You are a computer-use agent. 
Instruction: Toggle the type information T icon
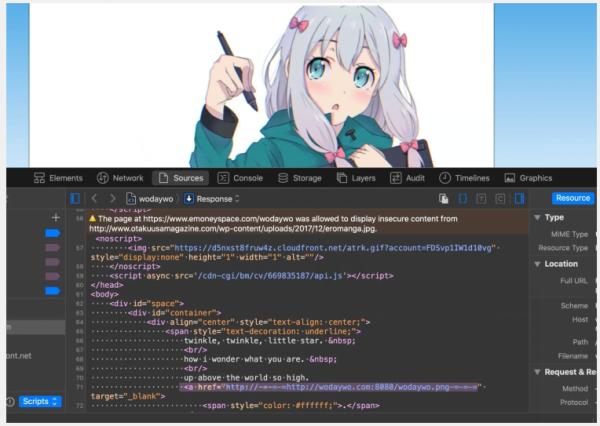[481, 199]
